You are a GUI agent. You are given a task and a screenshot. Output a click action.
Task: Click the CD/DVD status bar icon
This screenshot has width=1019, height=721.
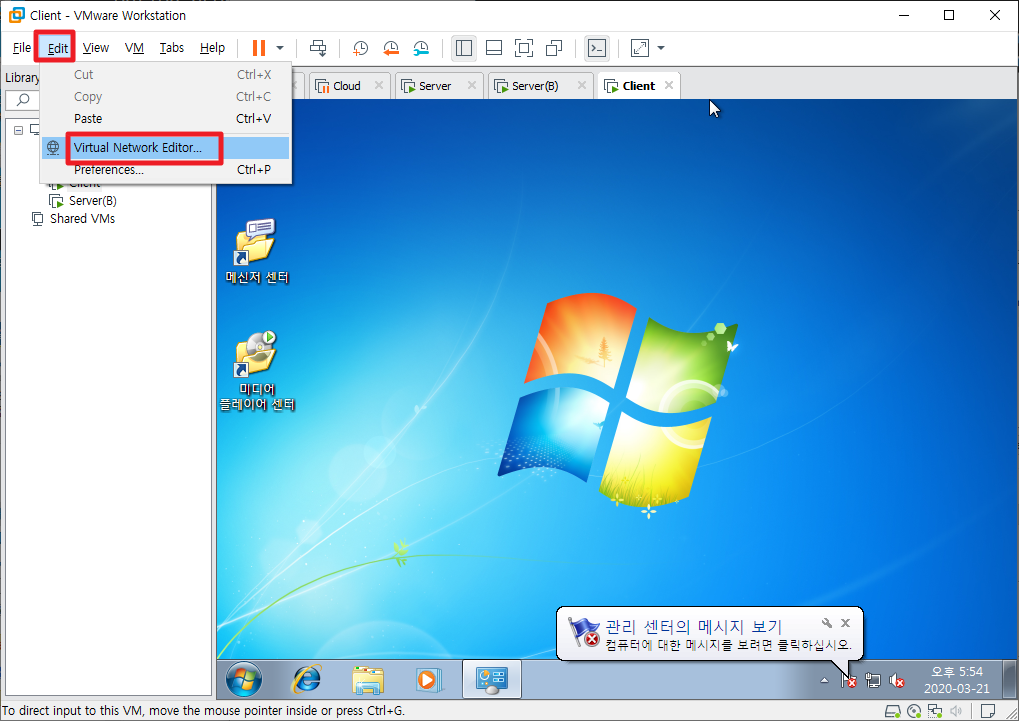tap(914, 711)
